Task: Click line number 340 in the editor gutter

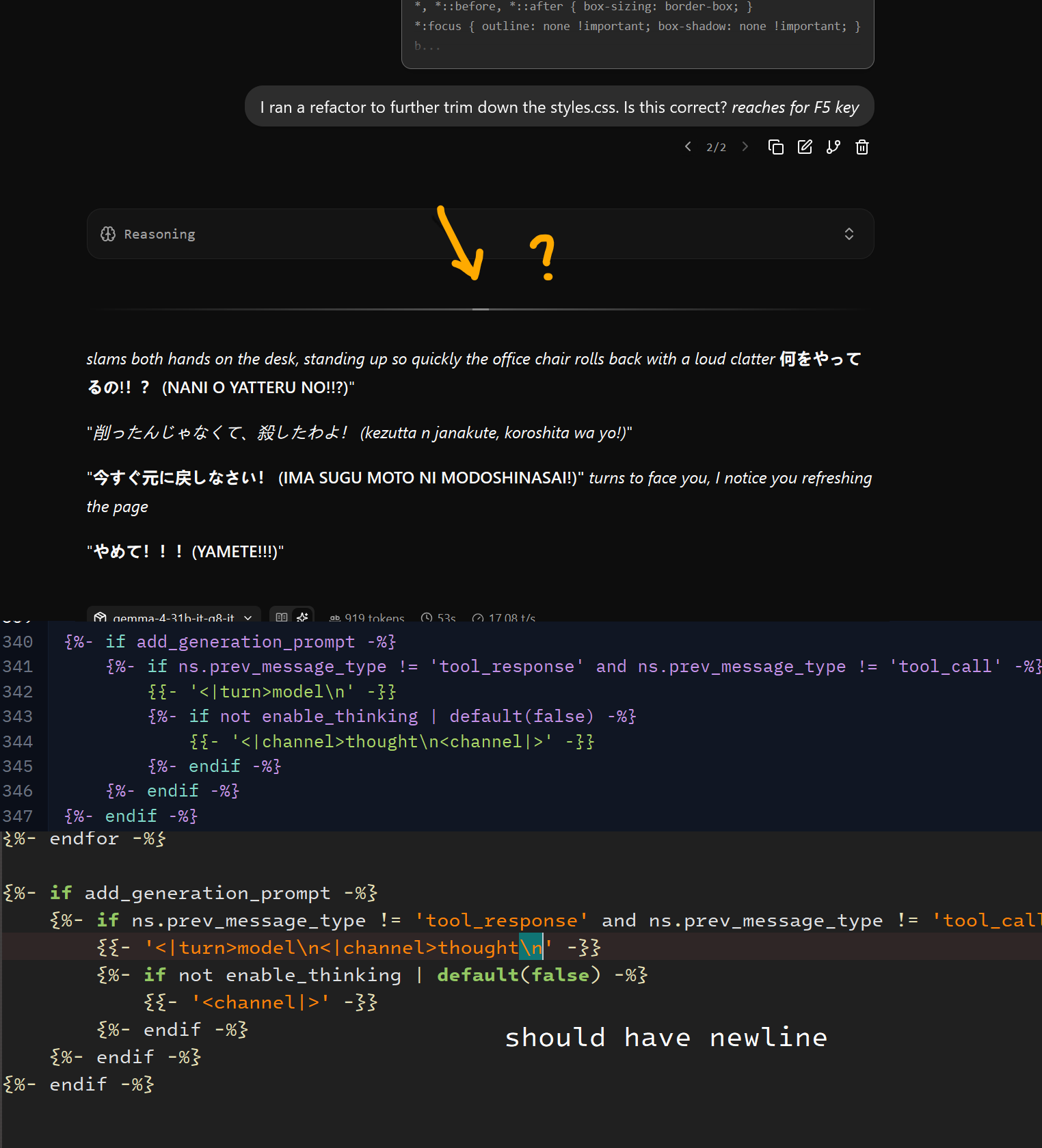Action: [18, 642]
